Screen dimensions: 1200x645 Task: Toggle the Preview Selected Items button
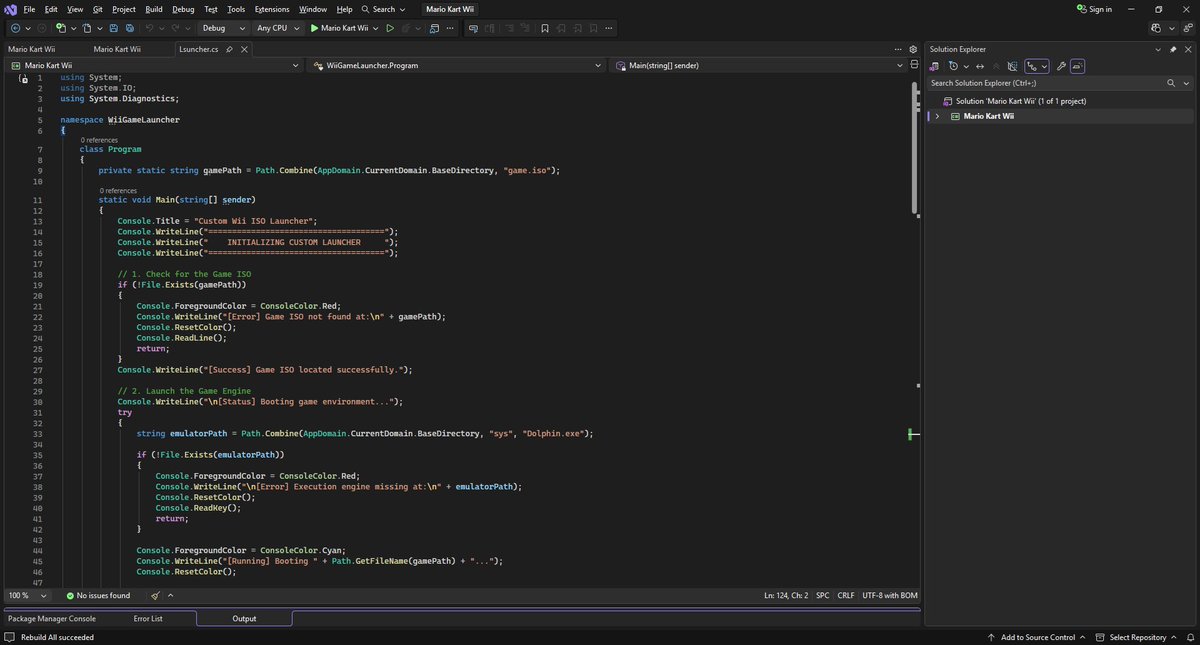(x=1077, y=66)
